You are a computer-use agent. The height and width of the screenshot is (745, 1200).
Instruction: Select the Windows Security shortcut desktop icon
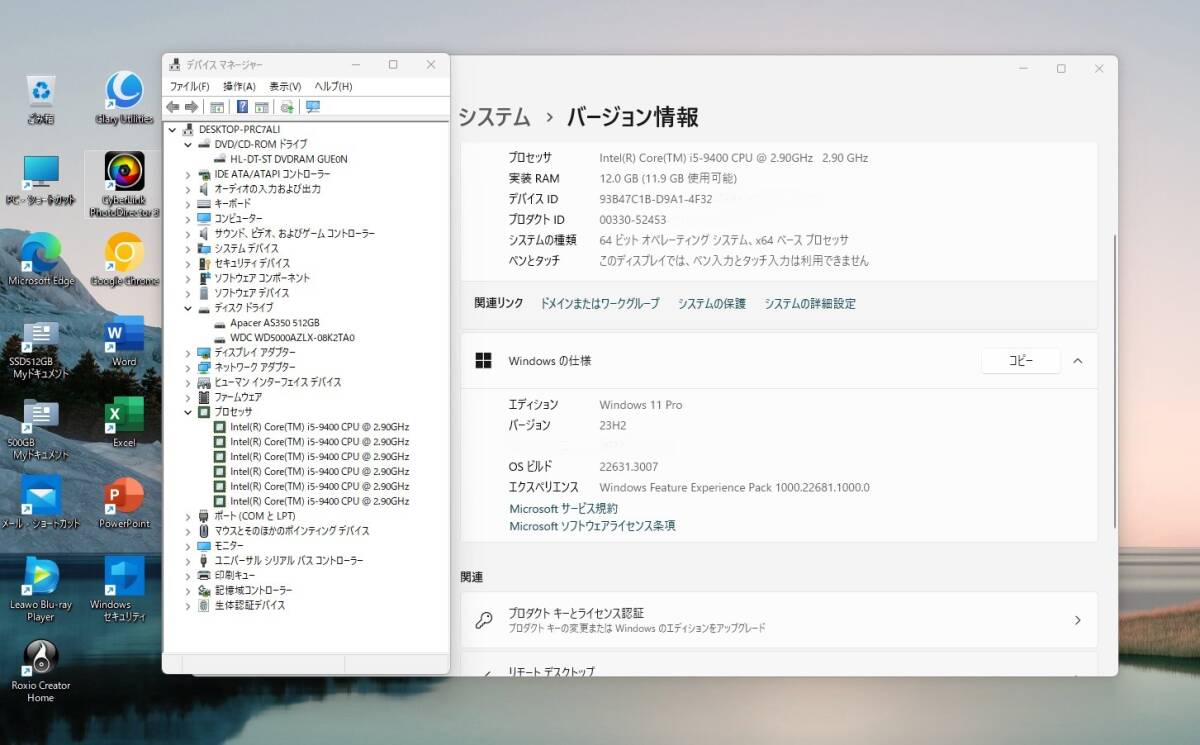click(124, 590)
